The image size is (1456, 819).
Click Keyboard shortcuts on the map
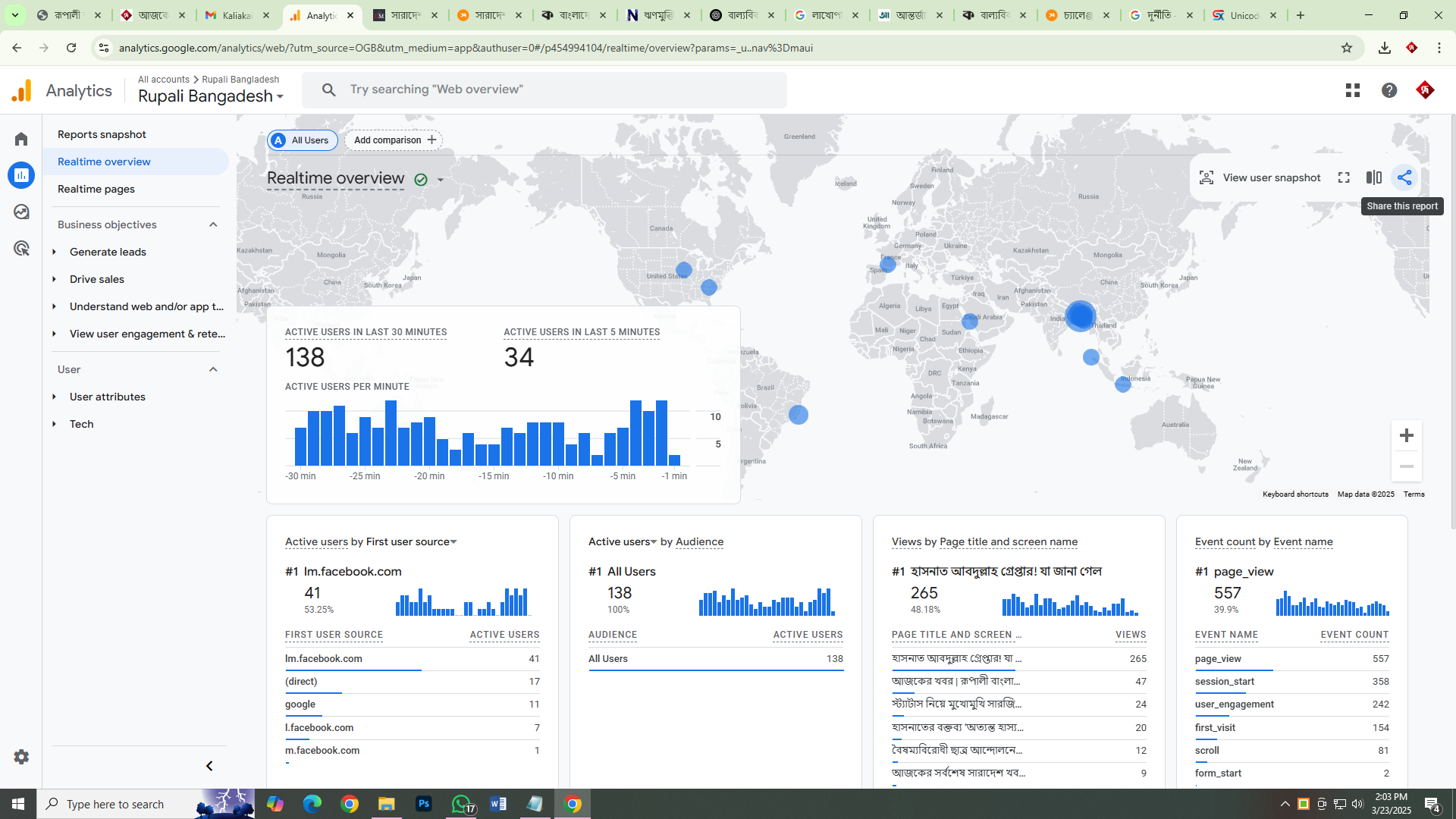[x=1295, y=494]
